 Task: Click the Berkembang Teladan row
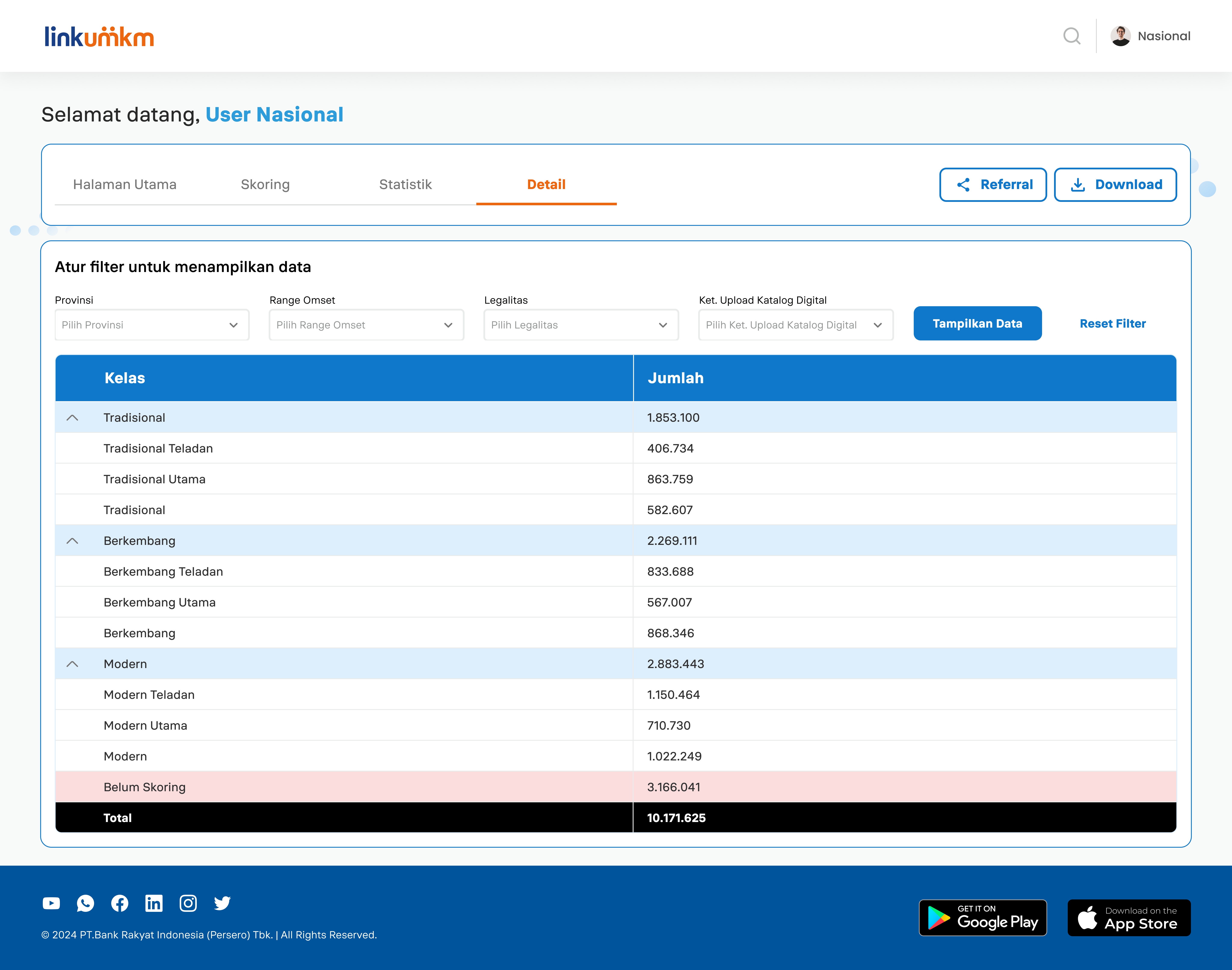click(616, 571)
